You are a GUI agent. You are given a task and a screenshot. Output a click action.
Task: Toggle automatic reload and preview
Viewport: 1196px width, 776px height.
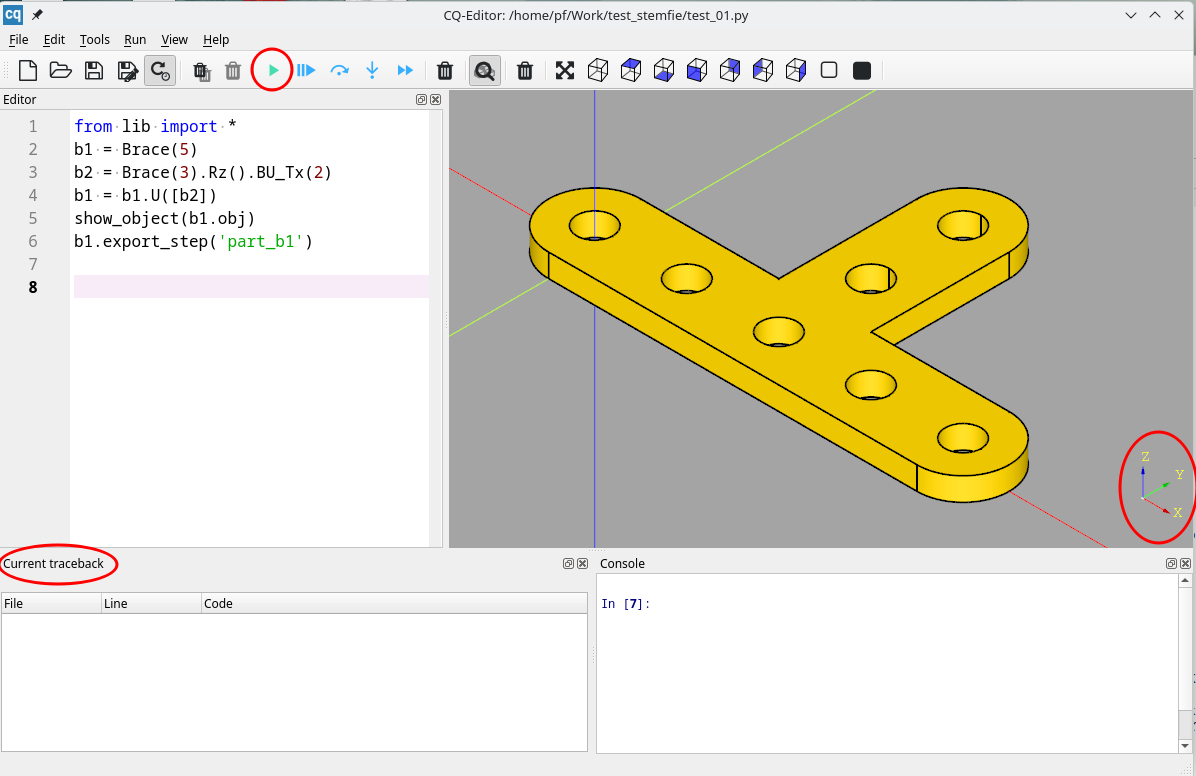click(x=160, y=70)
